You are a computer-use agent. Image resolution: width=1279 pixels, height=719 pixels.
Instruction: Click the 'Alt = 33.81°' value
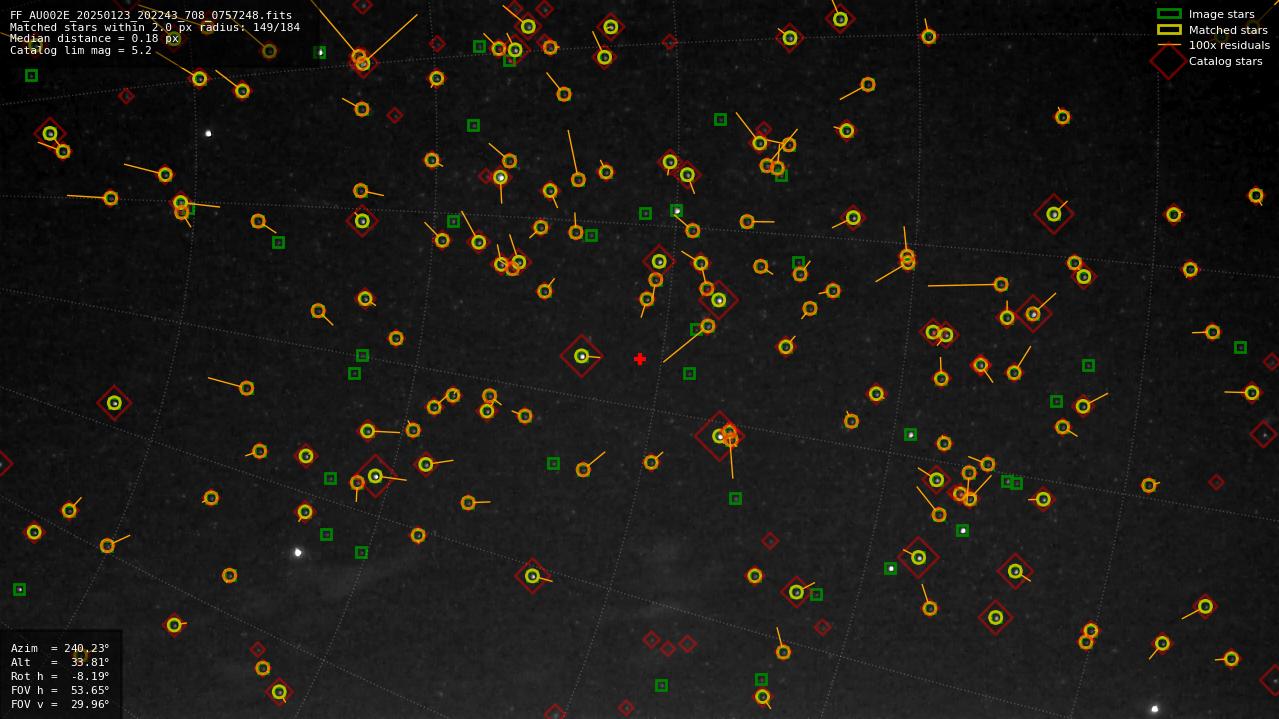pos(60,662)
